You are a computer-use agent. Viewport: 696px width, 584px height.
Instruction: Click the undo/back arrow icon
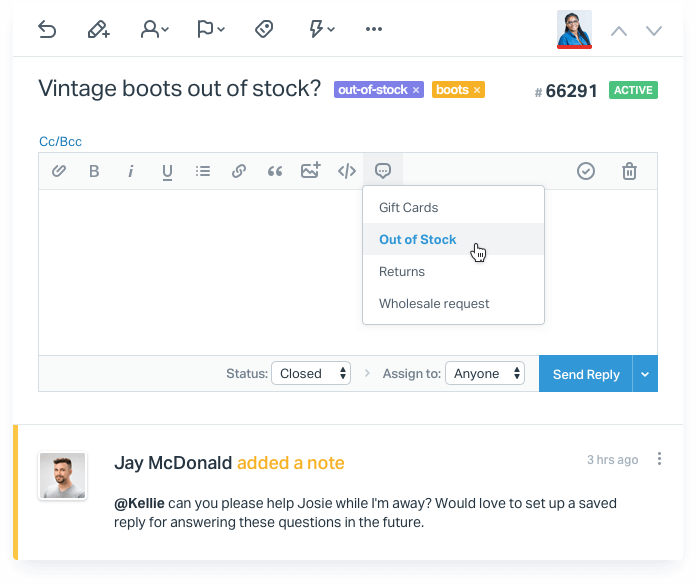click(47, 30)
